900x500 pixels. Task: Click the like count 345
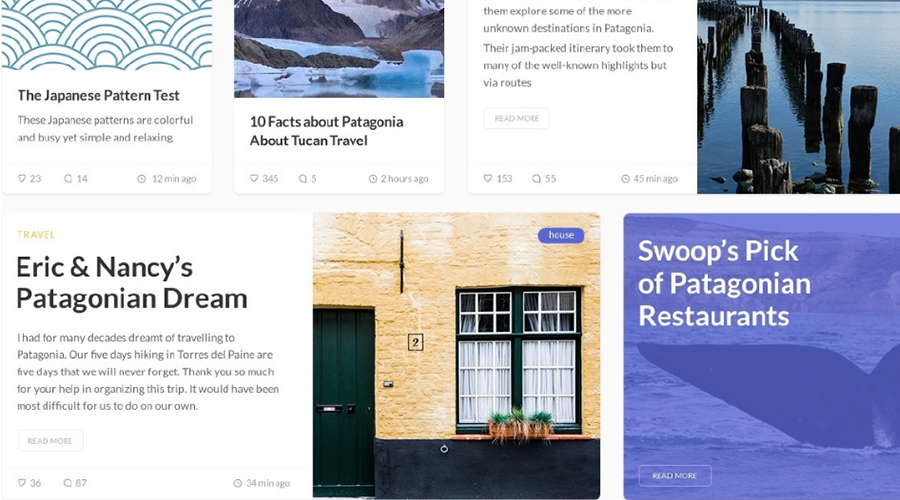(270, 179)
